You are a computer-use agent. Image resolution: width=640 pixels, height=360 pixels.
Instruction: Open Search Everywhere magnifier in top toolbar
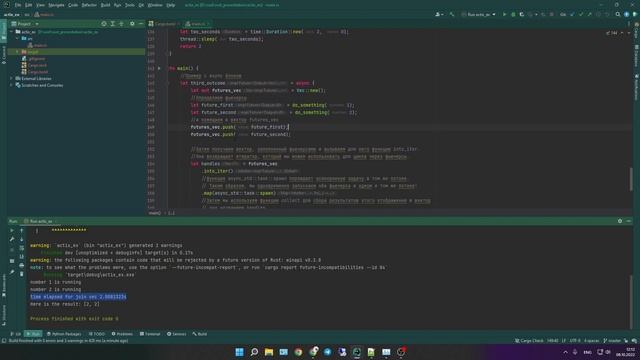tap(618, 14)
